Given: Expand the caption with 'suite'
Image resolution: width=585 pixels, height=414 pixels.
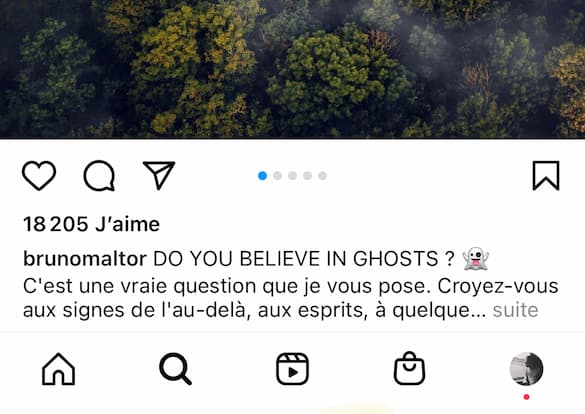Looking at the screenshot, I should tap(515, 310).
